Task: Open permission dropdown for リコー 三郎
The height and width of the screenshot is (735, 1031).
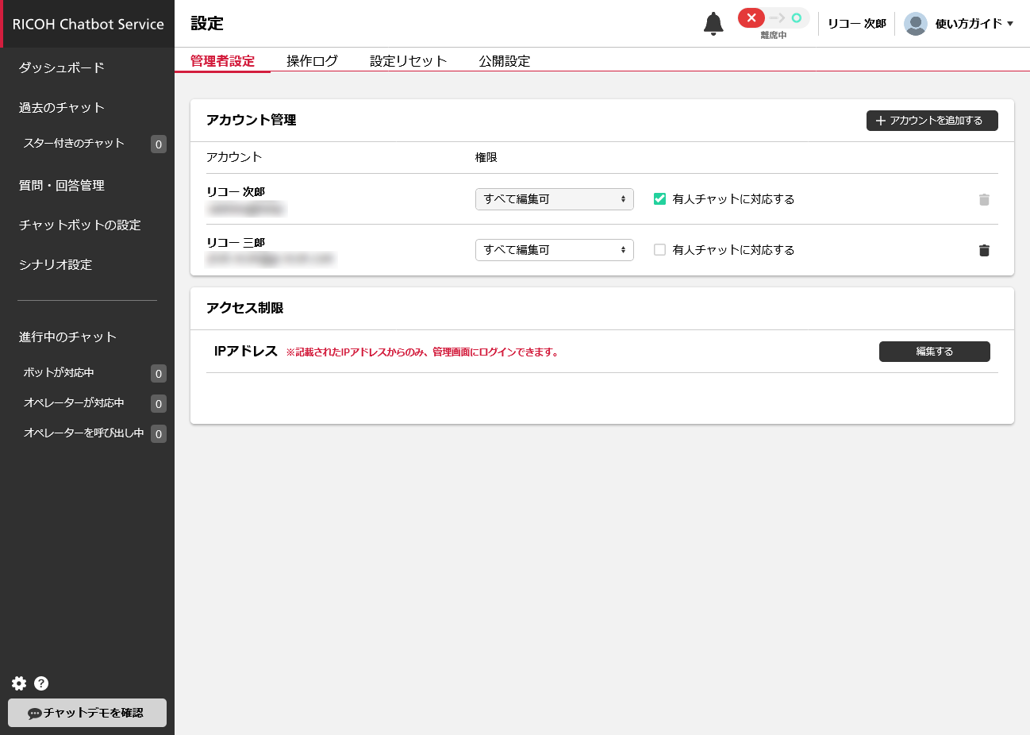Action: (554, 250)
